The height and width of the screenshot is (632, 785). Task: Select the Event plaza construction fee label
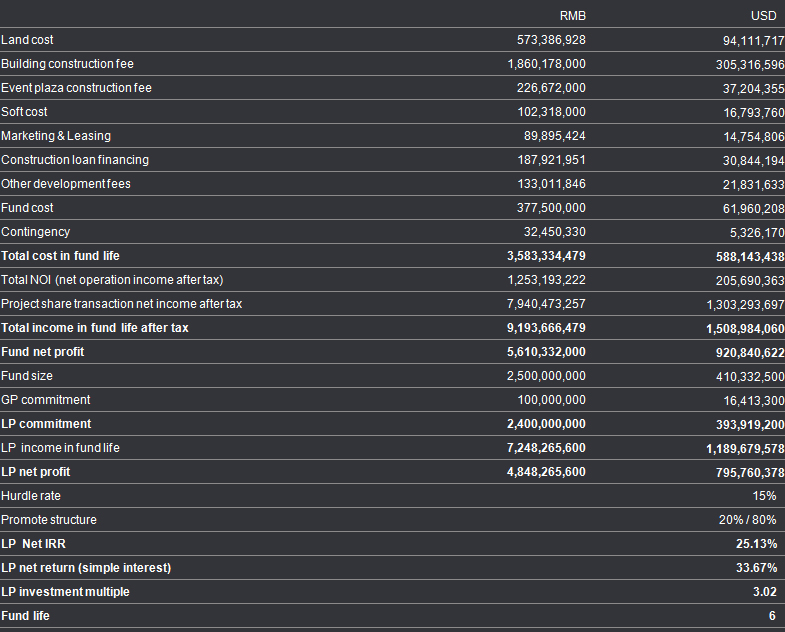point(76,88)
